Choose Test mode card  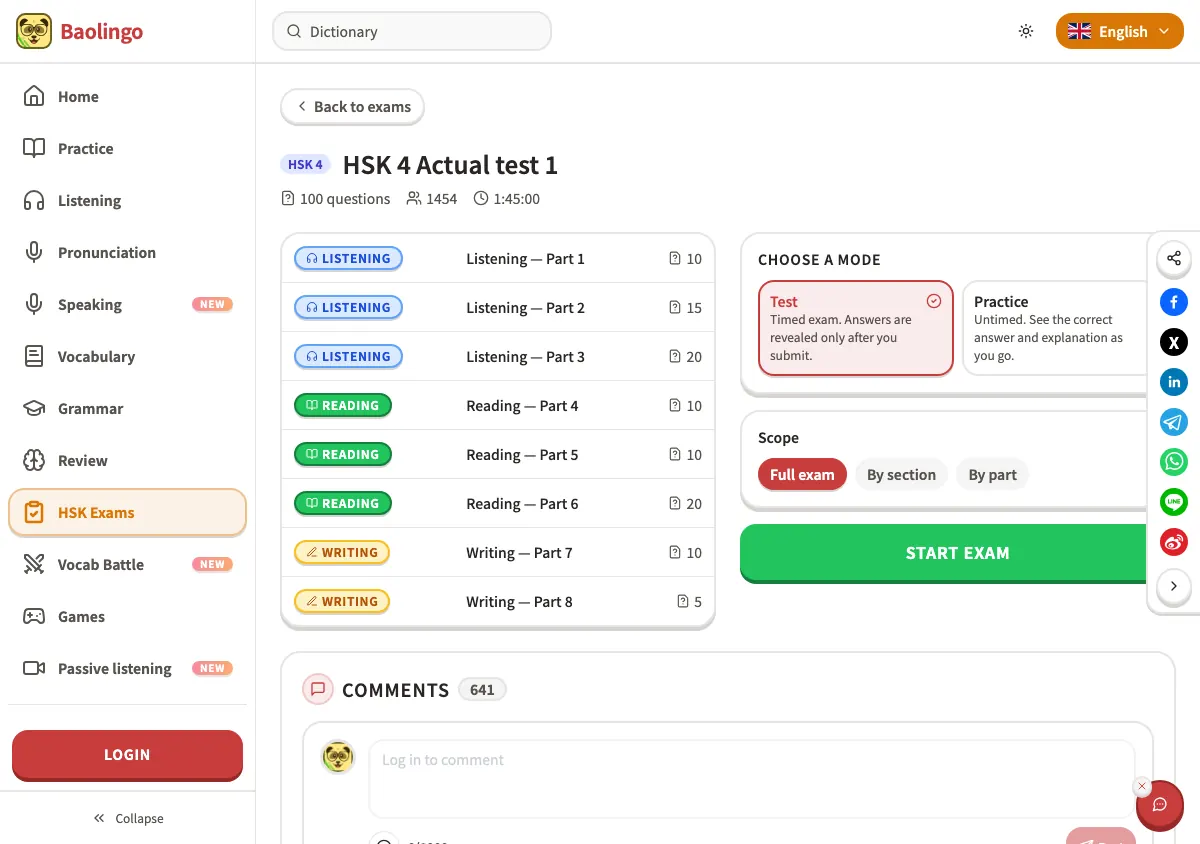(856, 328)
